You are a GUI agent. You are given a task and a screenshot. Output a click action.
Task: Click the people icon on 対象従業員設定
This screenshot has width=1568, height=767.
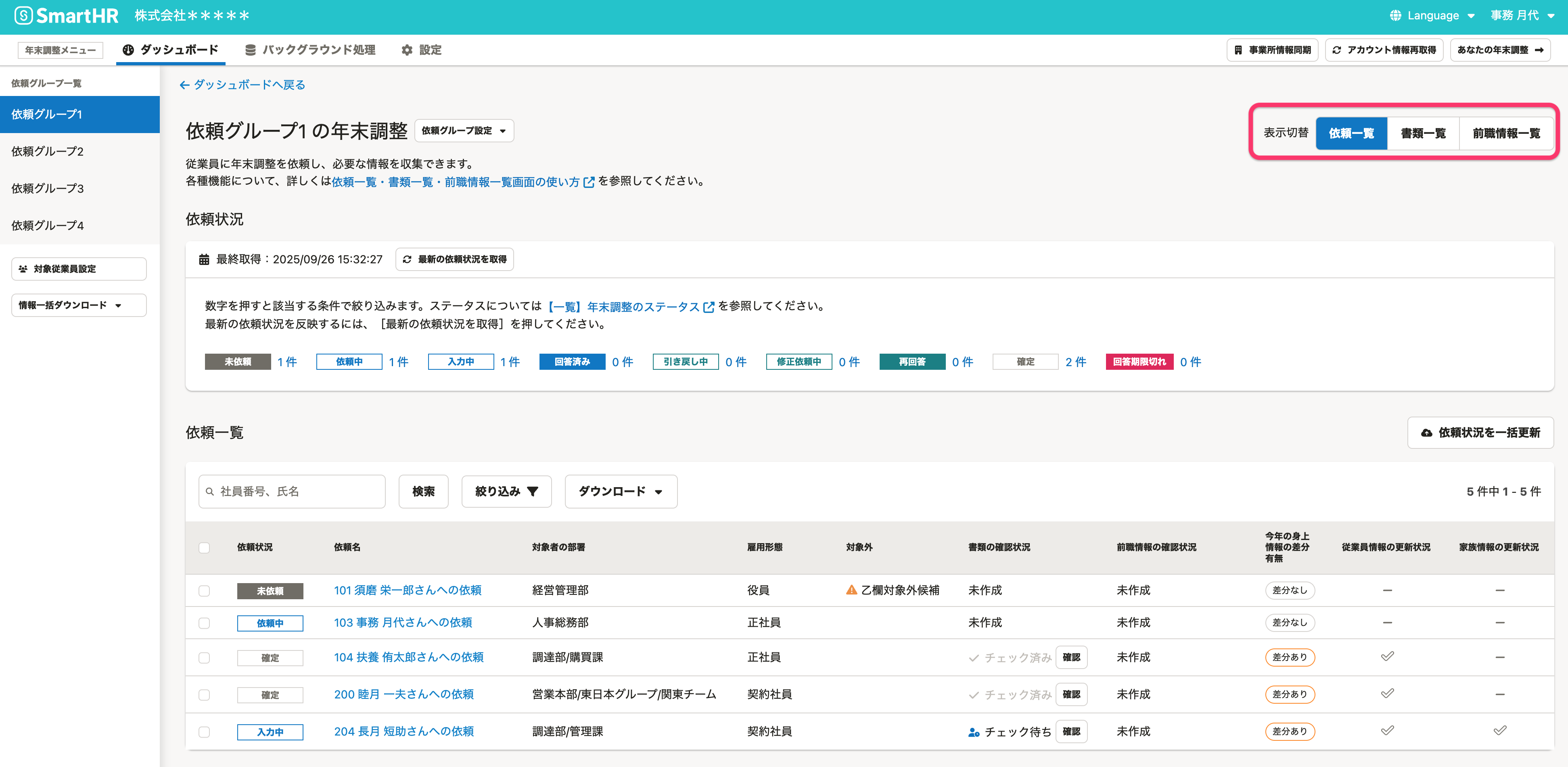(x=23, y=269)
